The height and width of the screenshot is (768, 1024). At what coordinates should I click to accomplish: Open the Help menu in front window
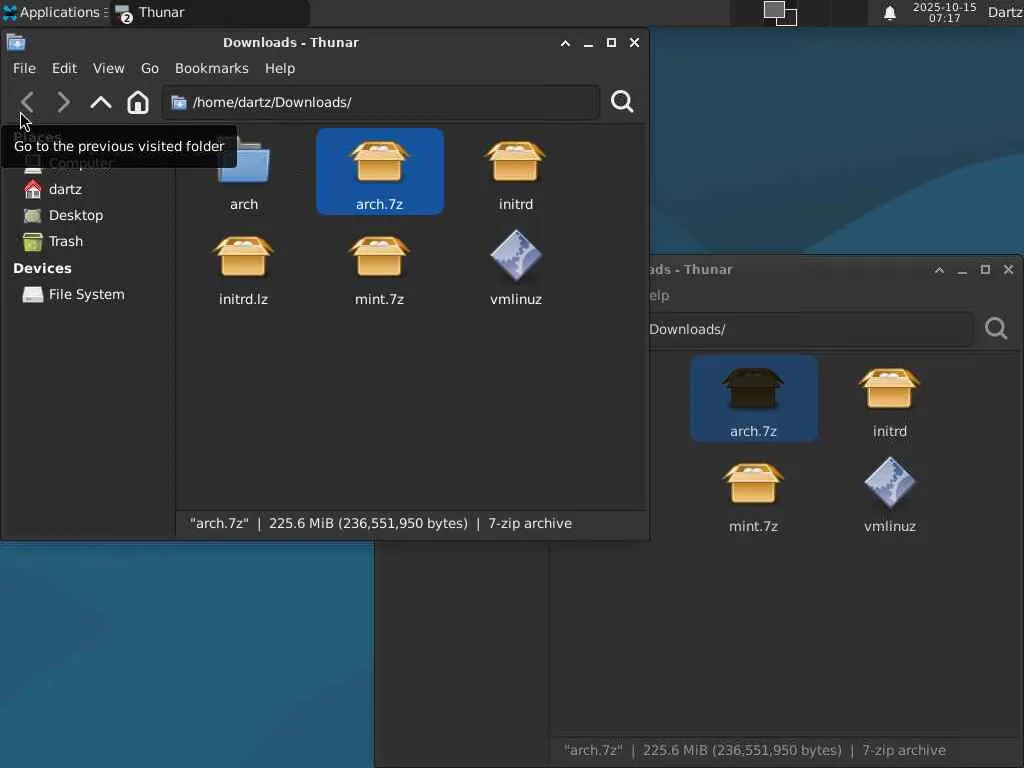[x=280, y=69]
